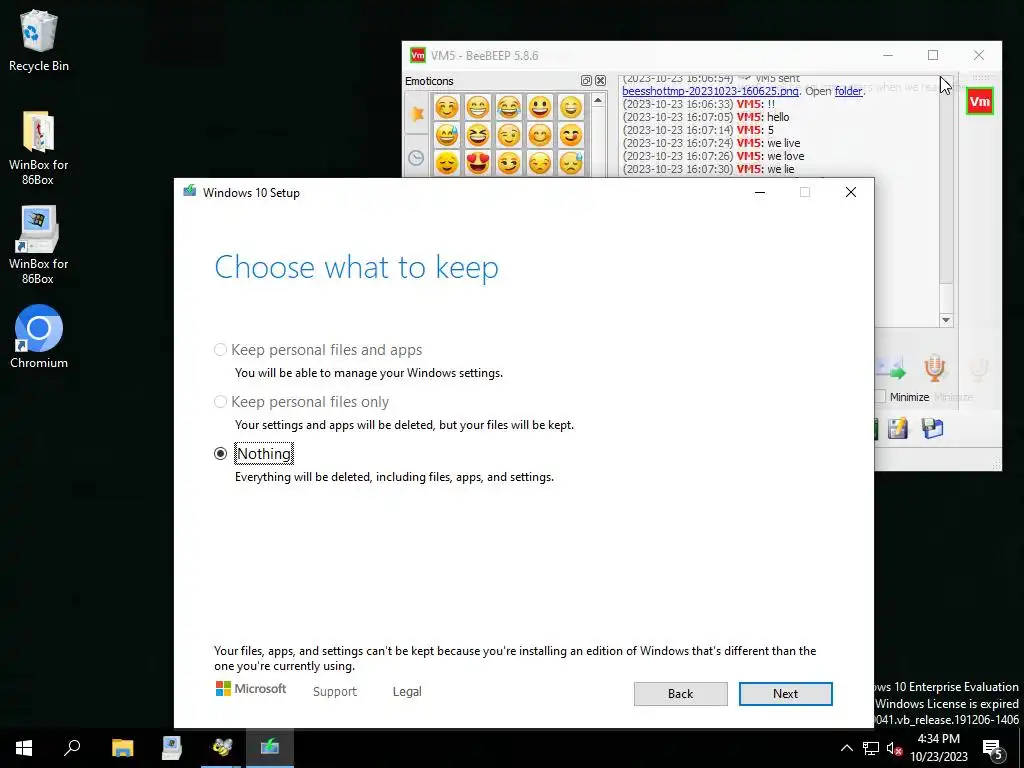
Task: Select the red VM5 user avatar
Action: (x=980, y=101)
